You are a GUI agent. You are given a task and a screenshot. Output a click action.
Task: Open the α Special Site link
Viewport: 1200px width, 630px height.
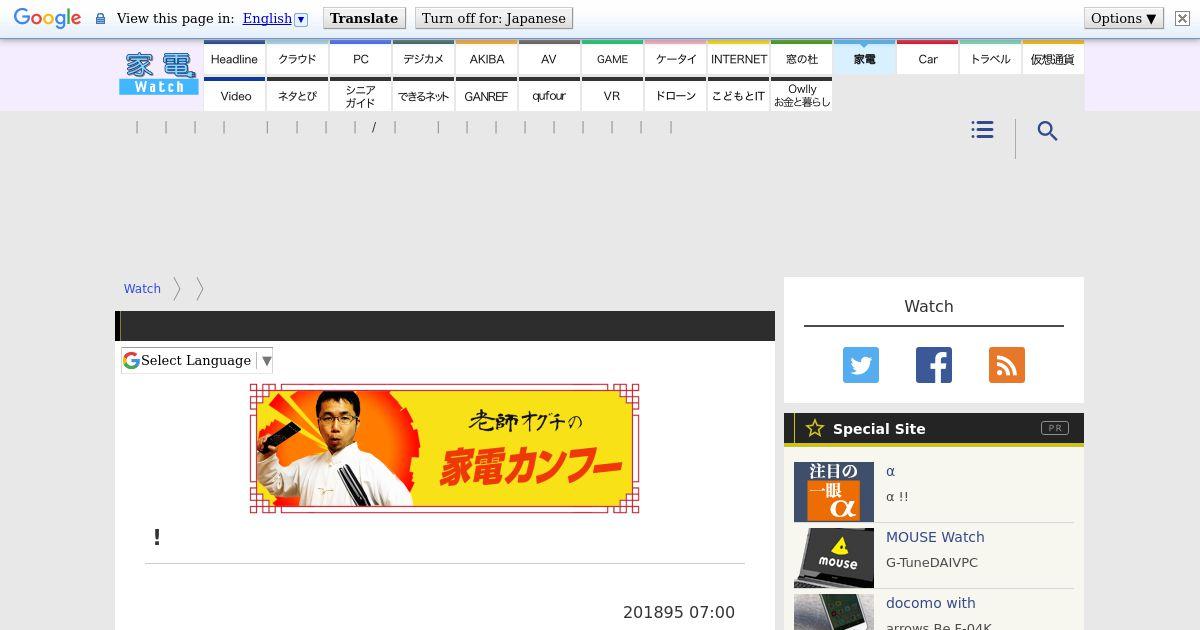[x=890, y=471]
